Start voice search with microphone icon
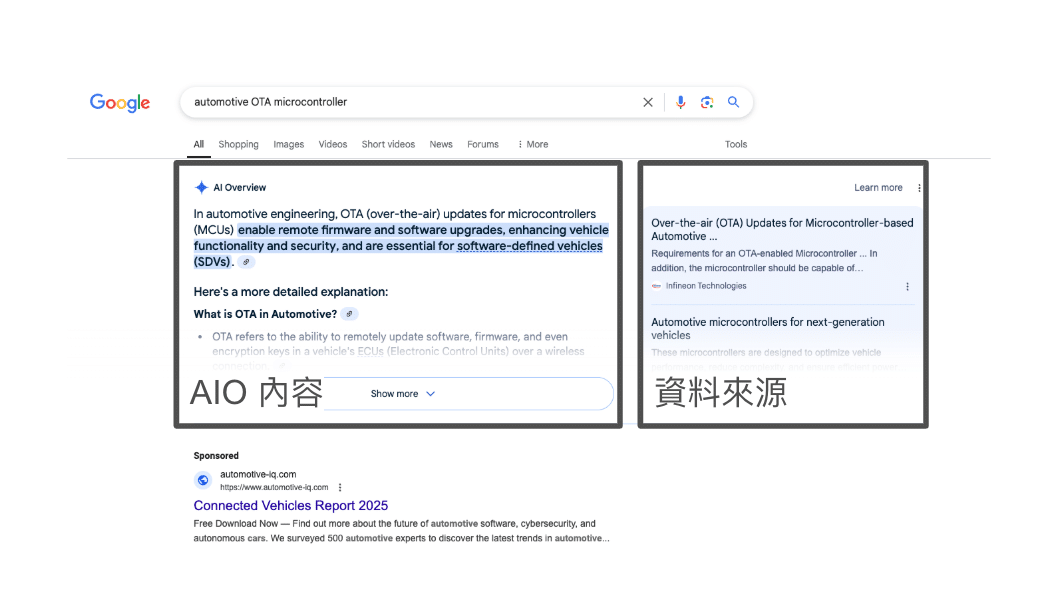 coord(681,102)
